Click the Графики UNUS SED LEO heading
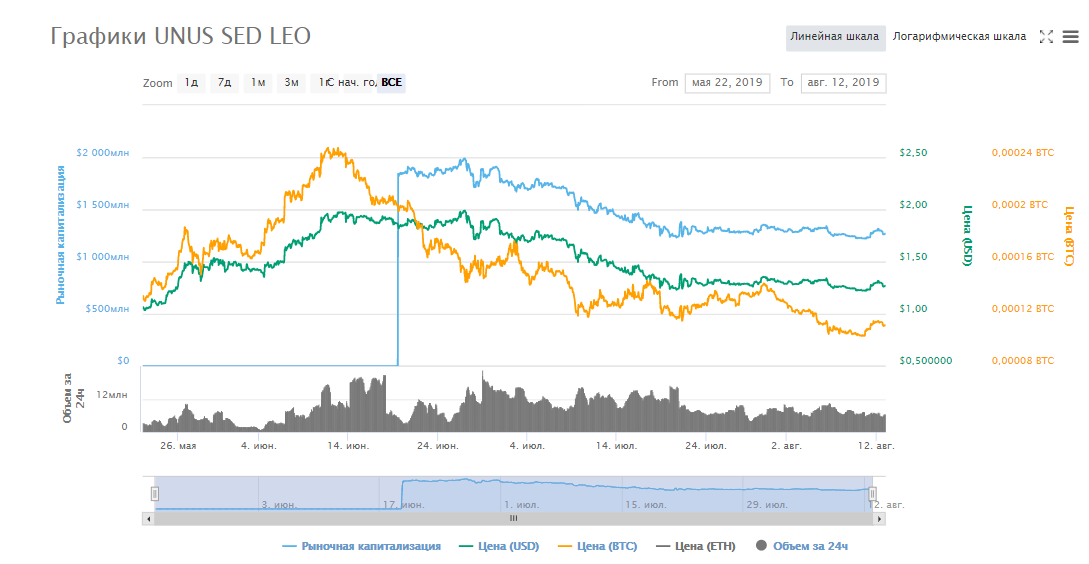This screenshot has height=564, width=1089. pos(181,36)
